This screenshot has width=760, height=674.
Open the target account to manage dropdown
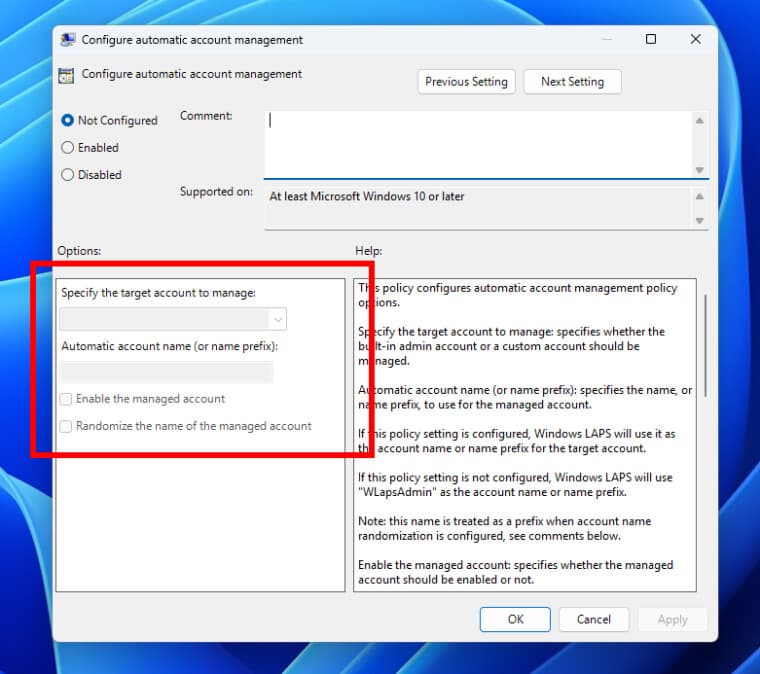pos(277,319)
